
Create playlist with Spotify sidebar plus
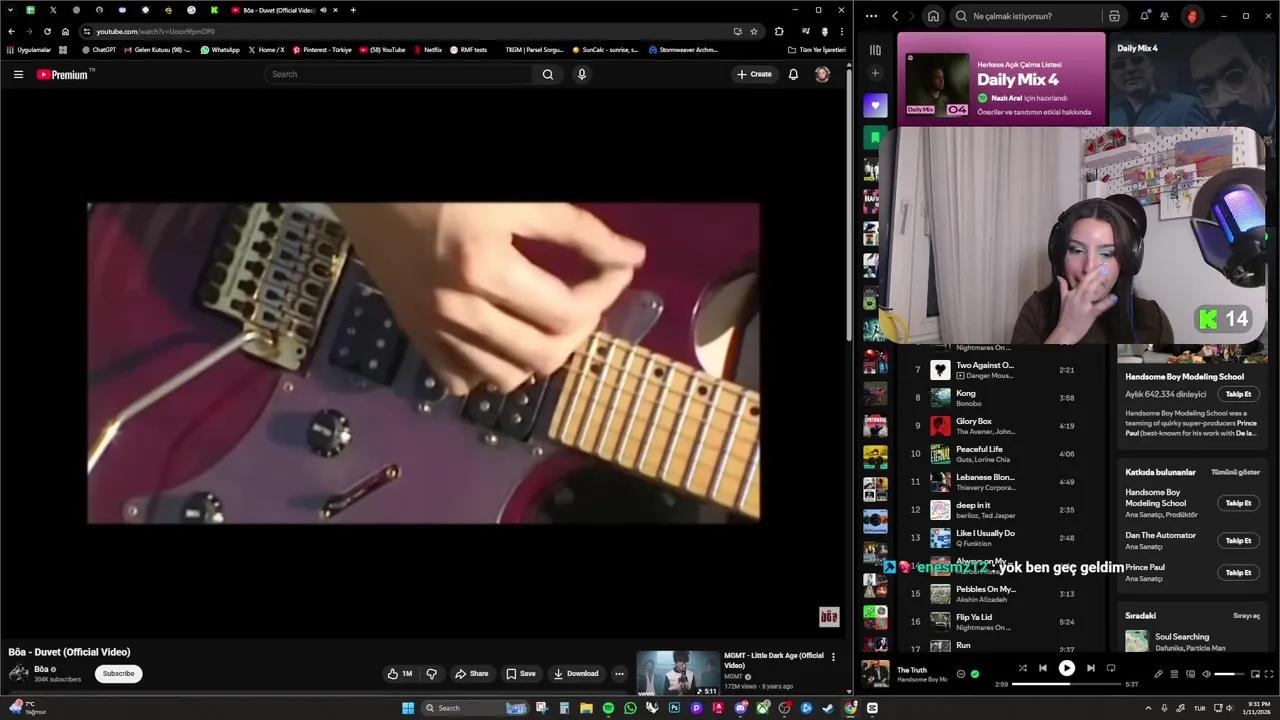(x=875, y=73)
